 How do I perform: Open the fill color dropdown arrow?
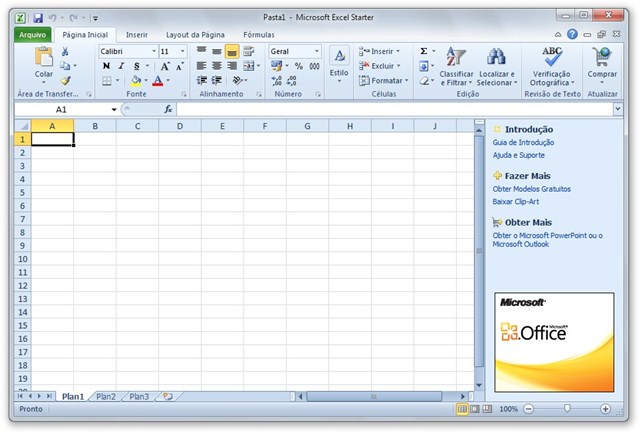point(146,80)
